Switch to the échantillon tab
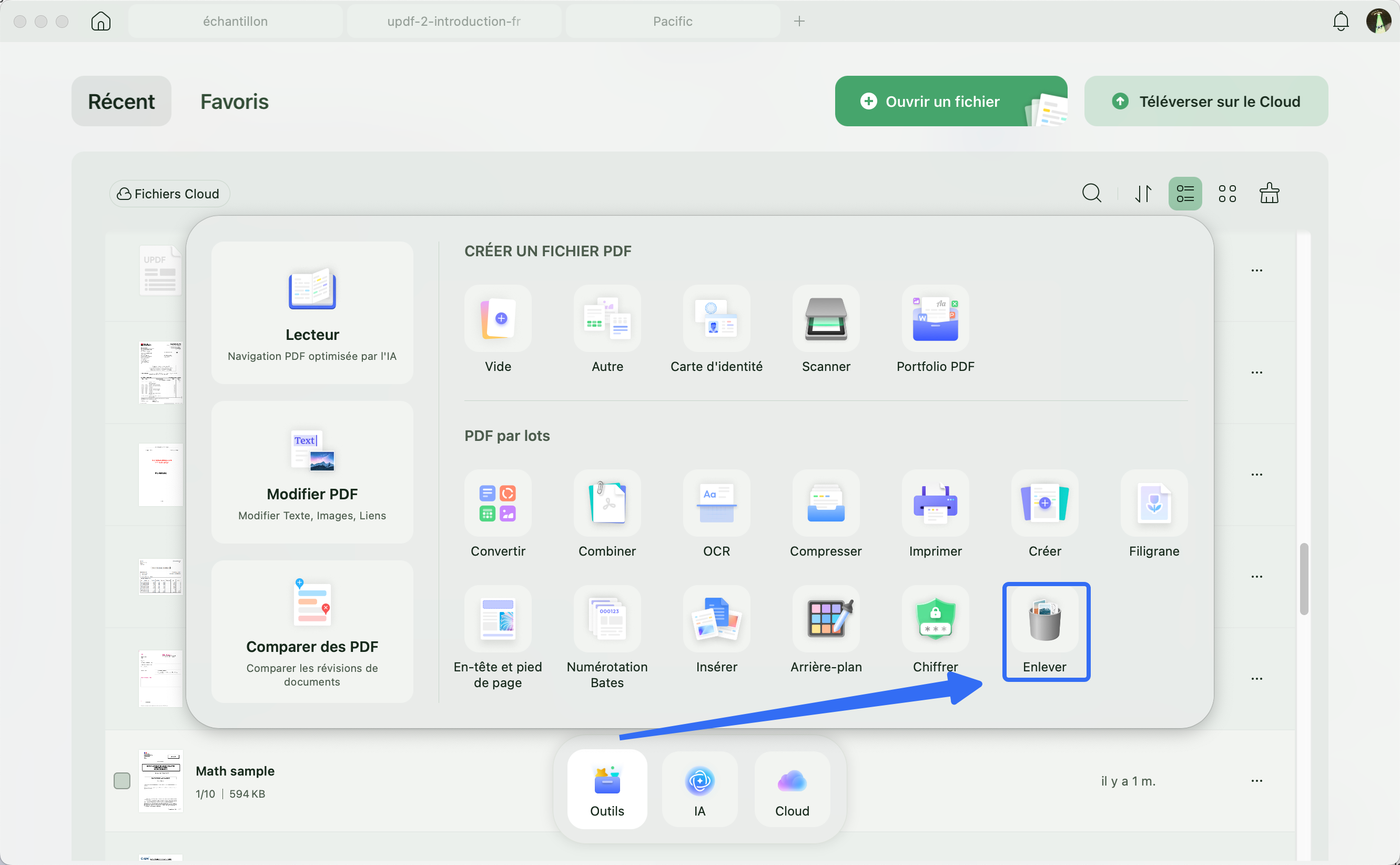 pyautogui.click(x=235, y=21)
